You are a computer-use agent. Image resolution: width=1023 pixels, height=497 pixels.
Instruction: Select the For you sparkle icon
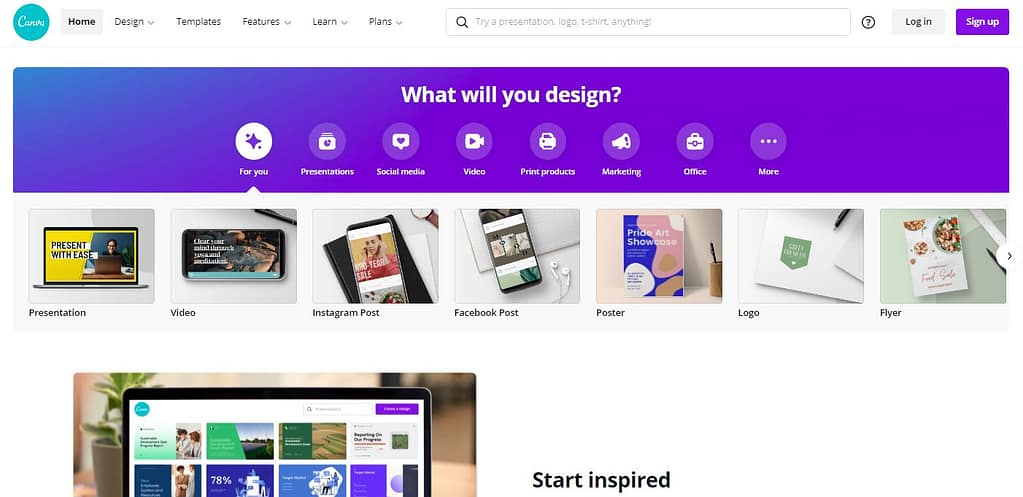click(x=254, y=141)
